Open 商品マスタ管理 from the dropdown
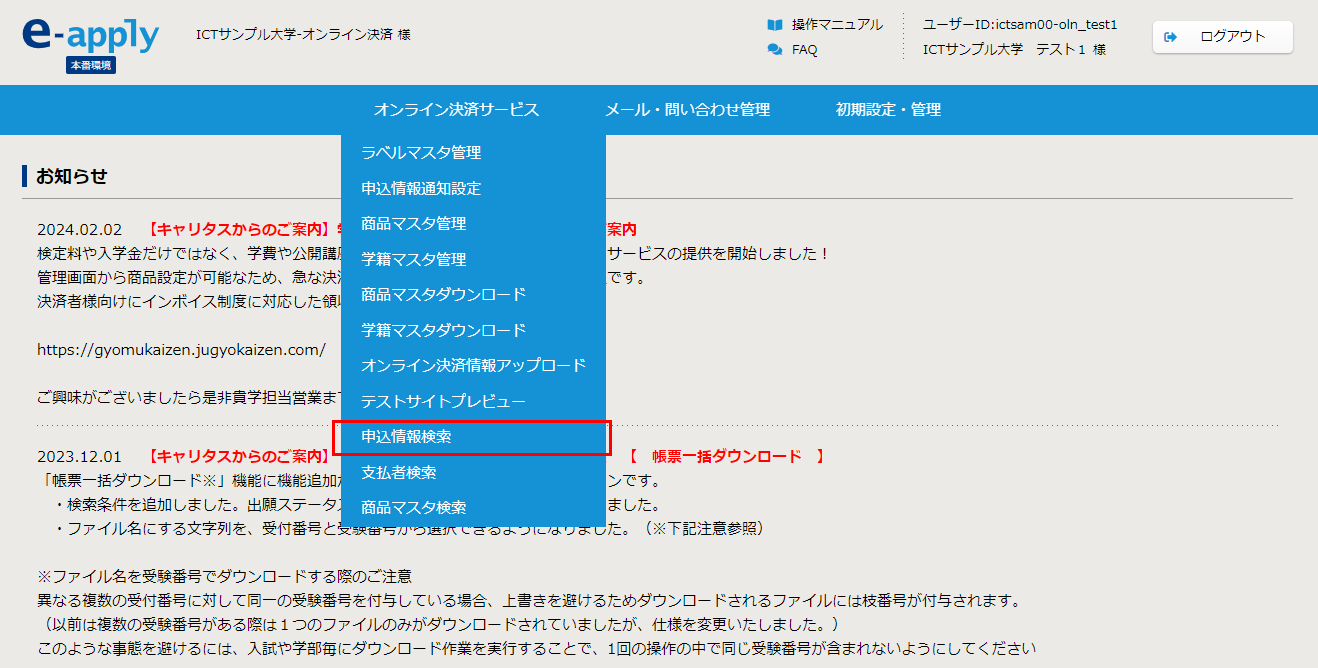The height and width of the screenshot is (668, 1318). (413, 224)
